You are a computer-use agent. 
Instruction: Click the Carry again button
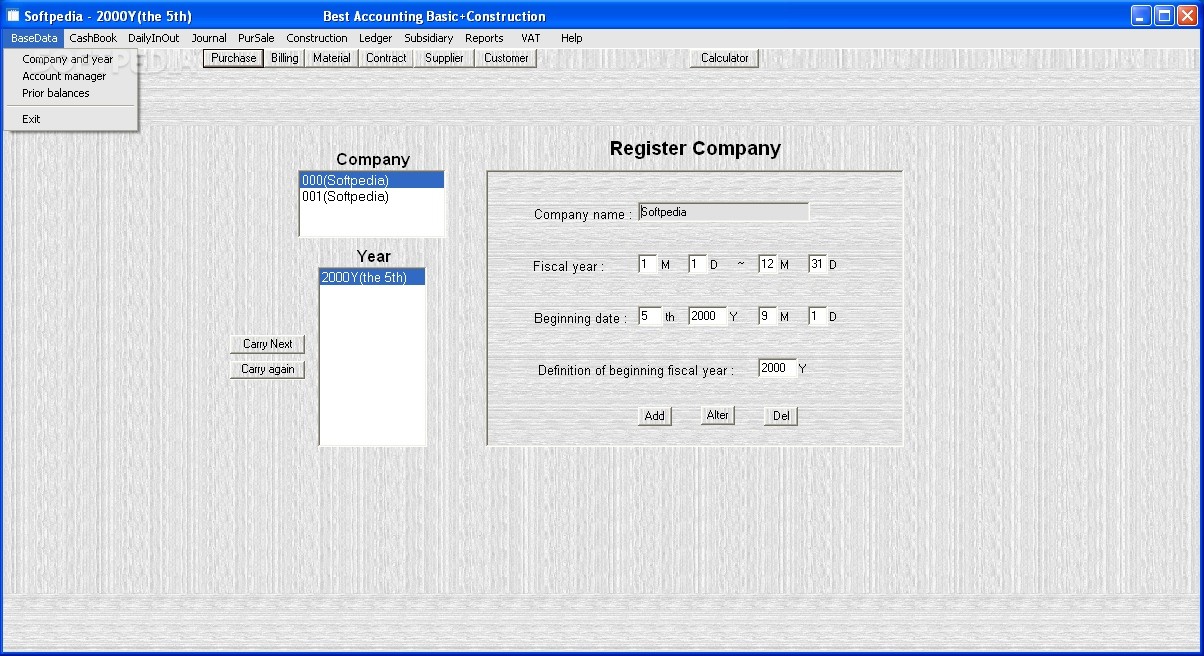[267, 369]
